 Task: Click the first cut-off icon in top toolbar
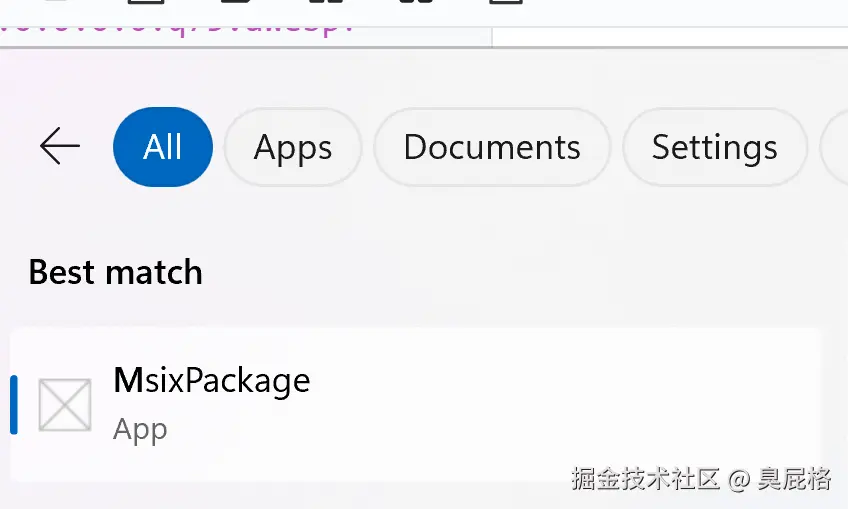56,2
